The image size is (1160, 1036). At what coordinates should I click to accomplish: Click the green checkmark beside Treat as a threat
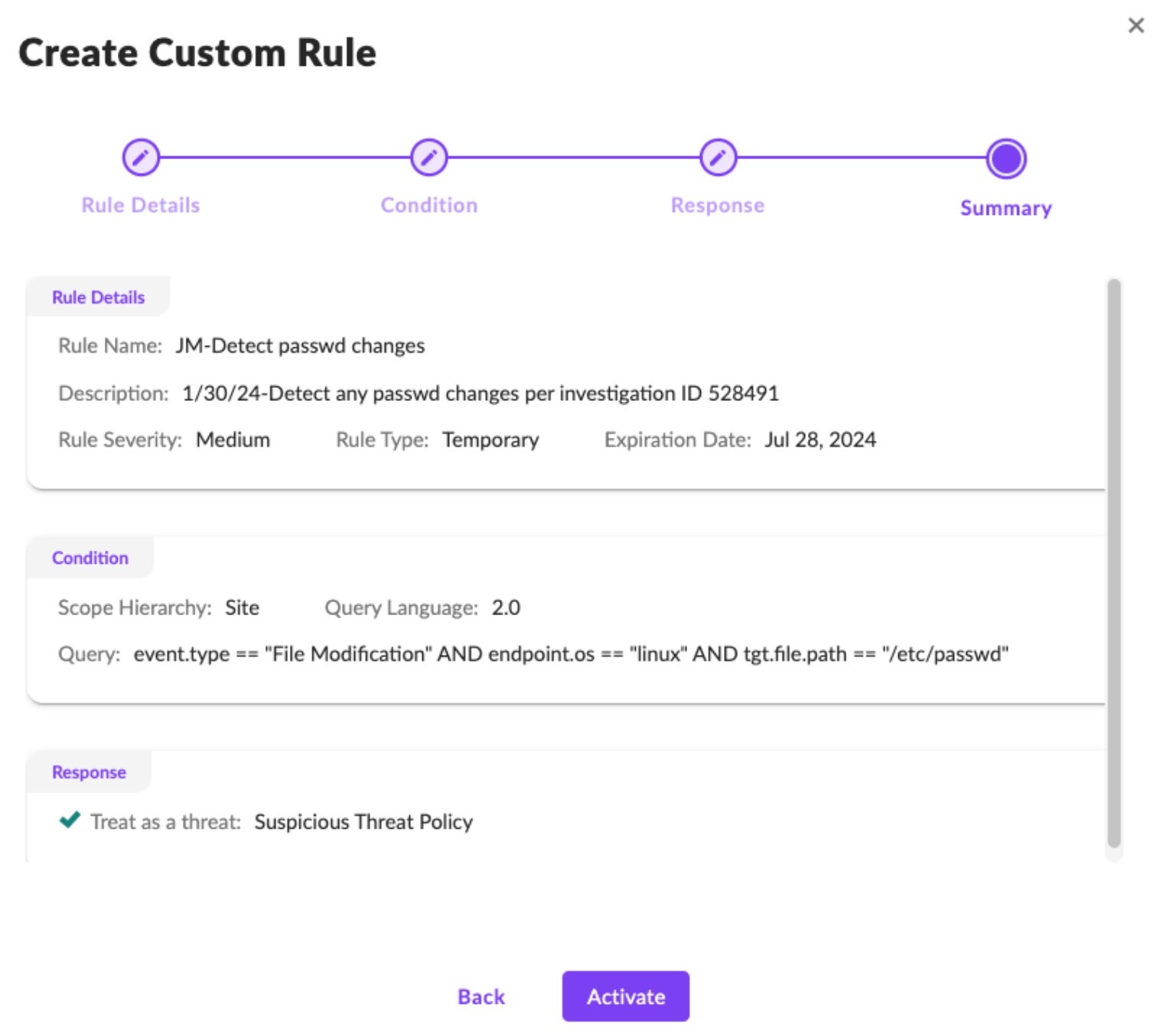(x=70, y=820)
